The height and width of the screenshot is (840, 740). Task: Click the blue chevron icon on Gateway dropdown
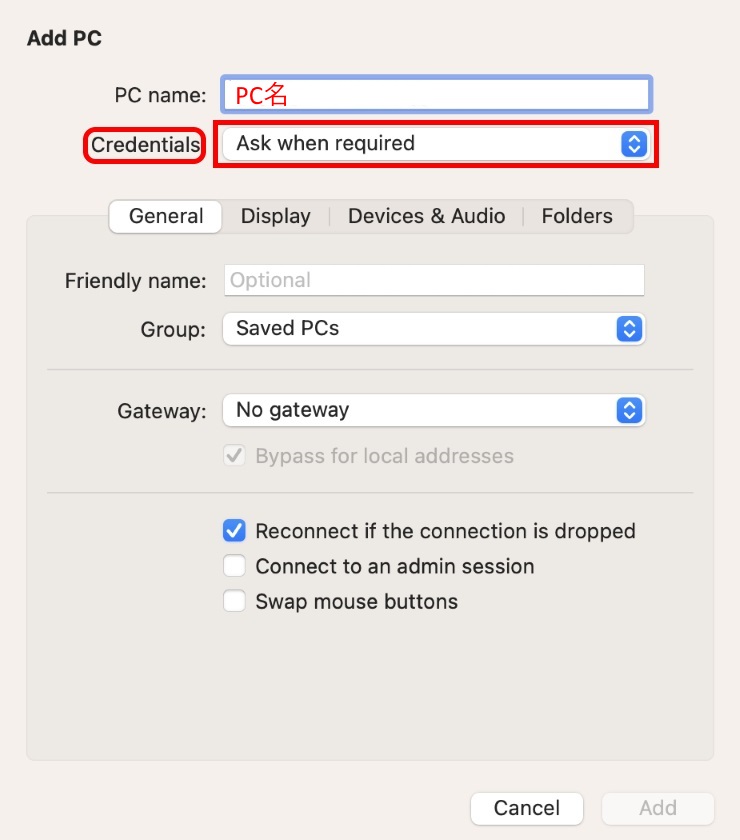pyautogui.click(x=628, y=410)
